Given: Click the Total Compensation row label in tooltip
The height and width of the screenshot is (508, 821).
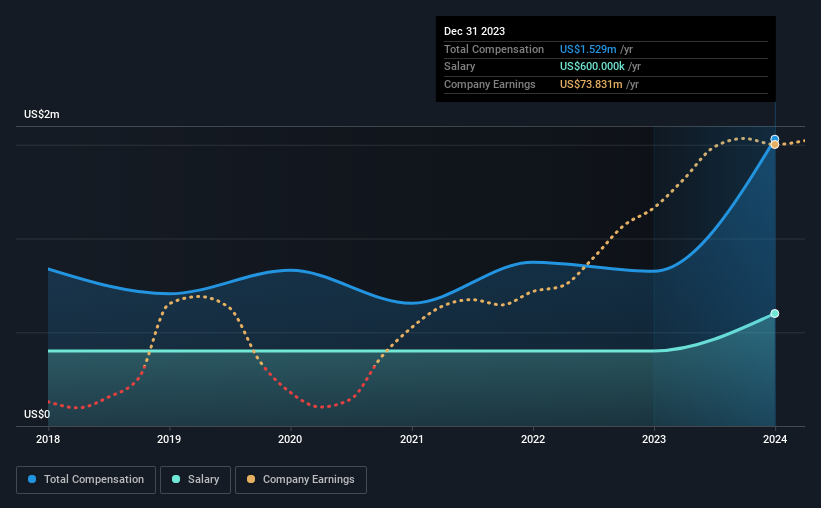Looking at the screenshot, I should [x=494, y=49].
